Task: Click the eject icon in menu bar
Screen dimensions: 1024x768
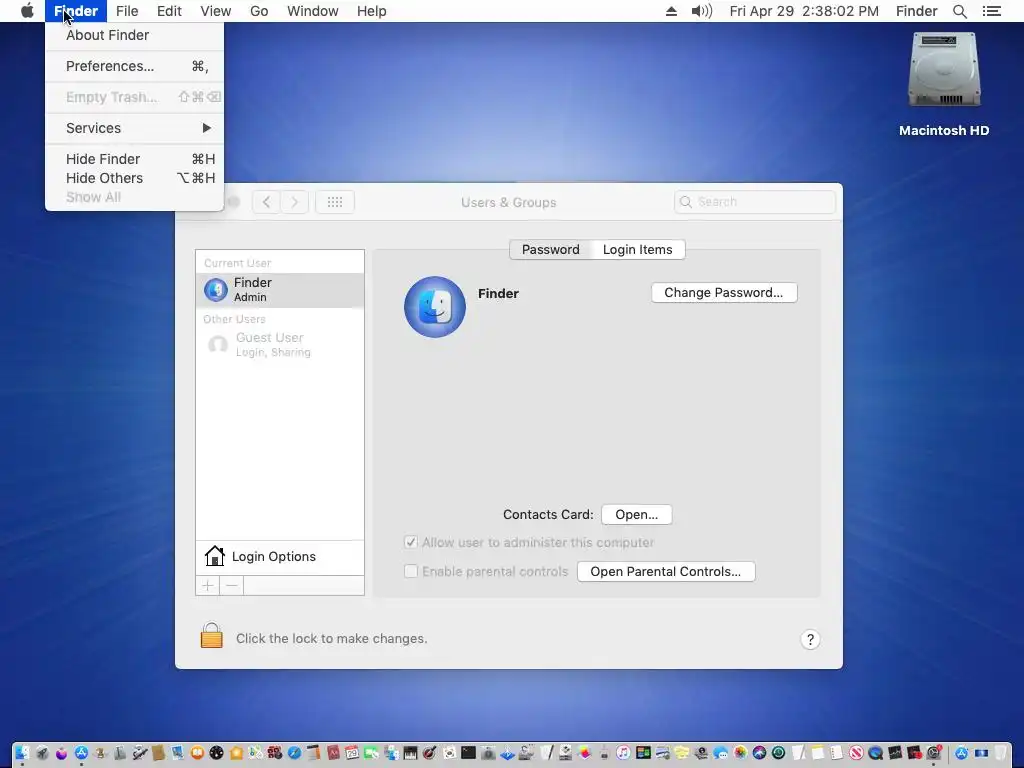Action: click(x=671, y=11)
